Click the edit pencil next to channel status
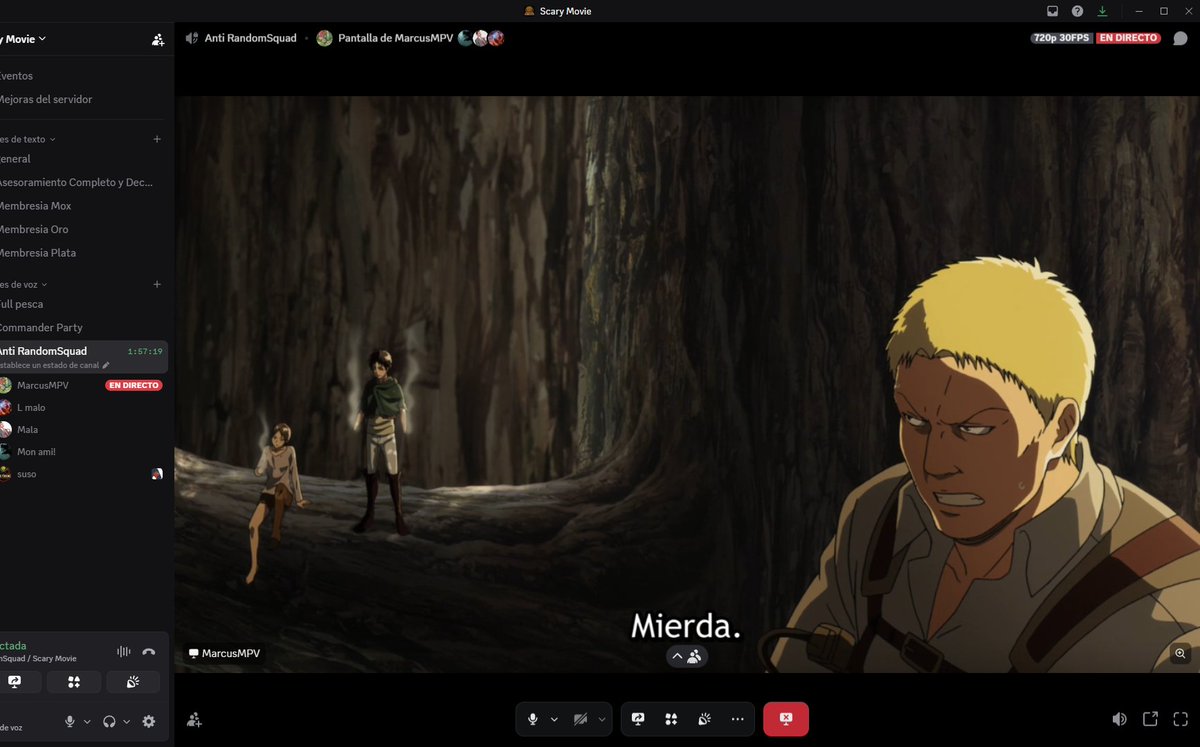This screenshot has height=747, width=1200. point(106,365)
